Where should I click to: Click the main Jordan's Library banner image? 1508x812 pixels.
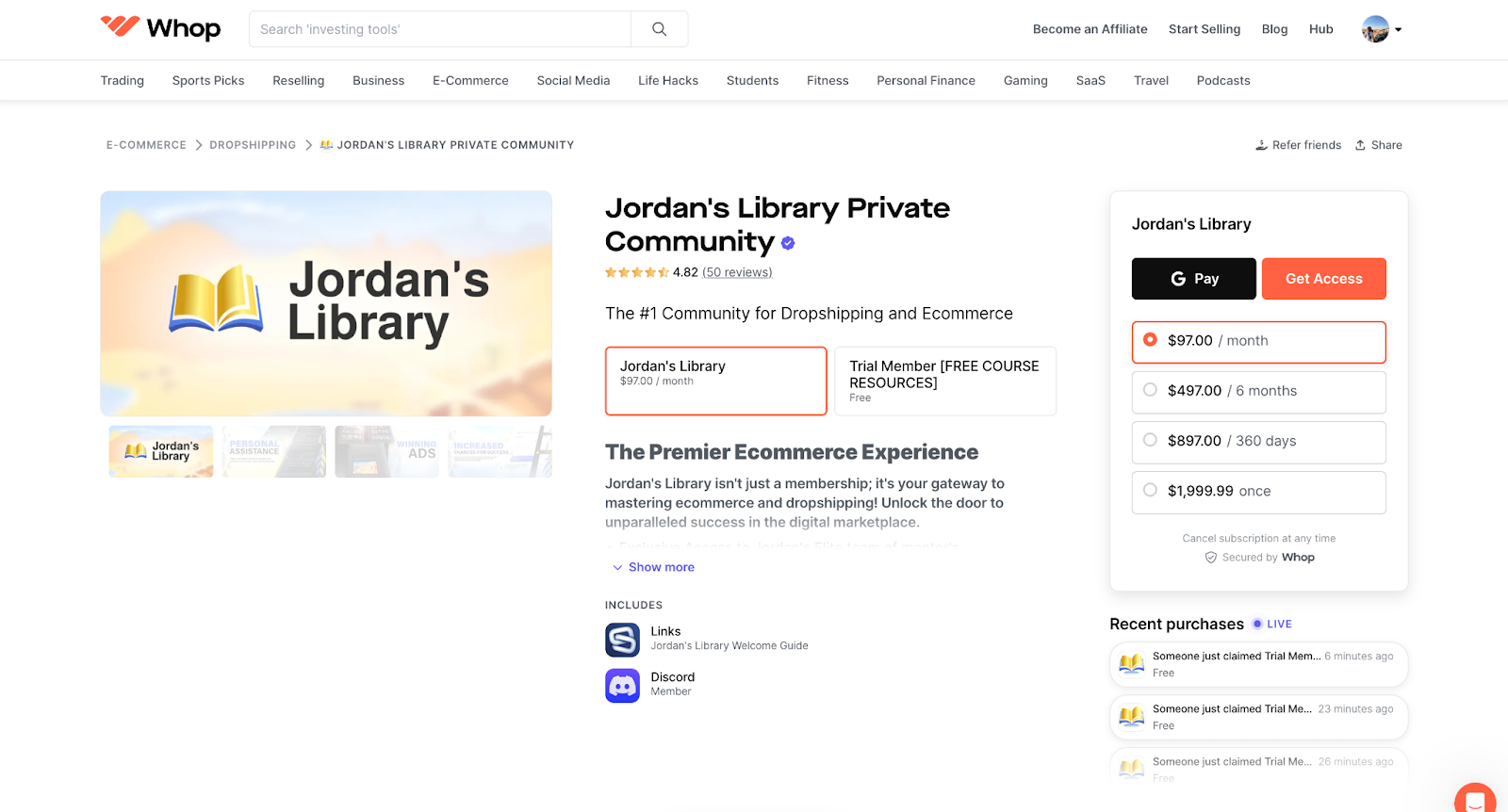point(326,303)
